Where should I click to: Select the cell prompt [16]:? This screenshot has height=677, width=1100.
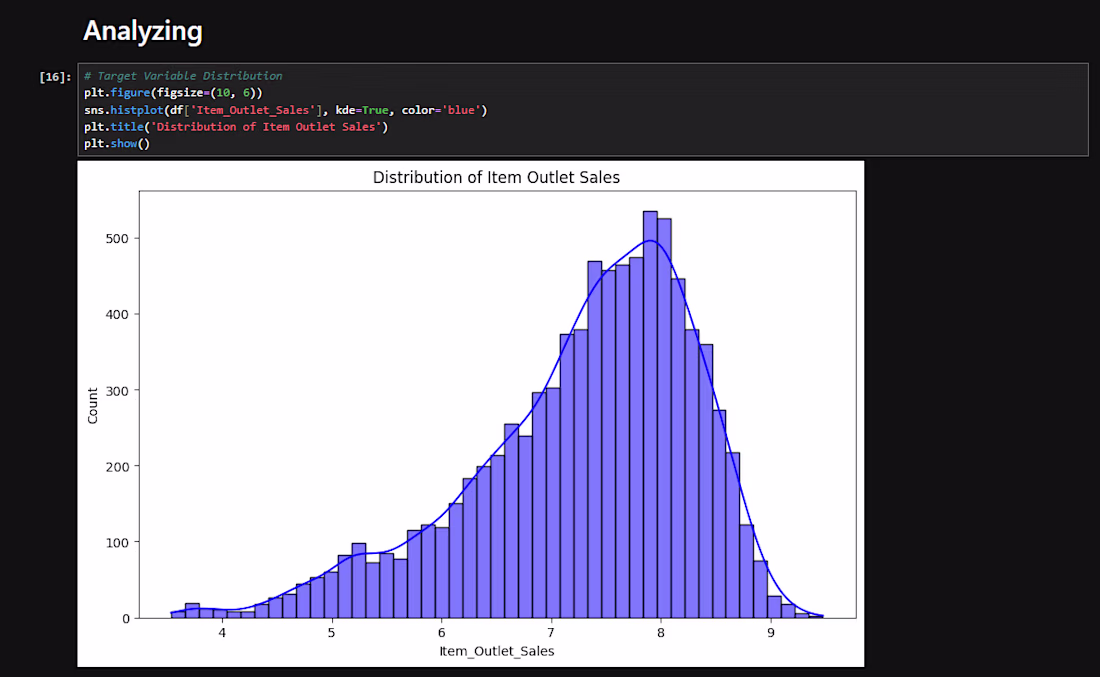point(55,76)
